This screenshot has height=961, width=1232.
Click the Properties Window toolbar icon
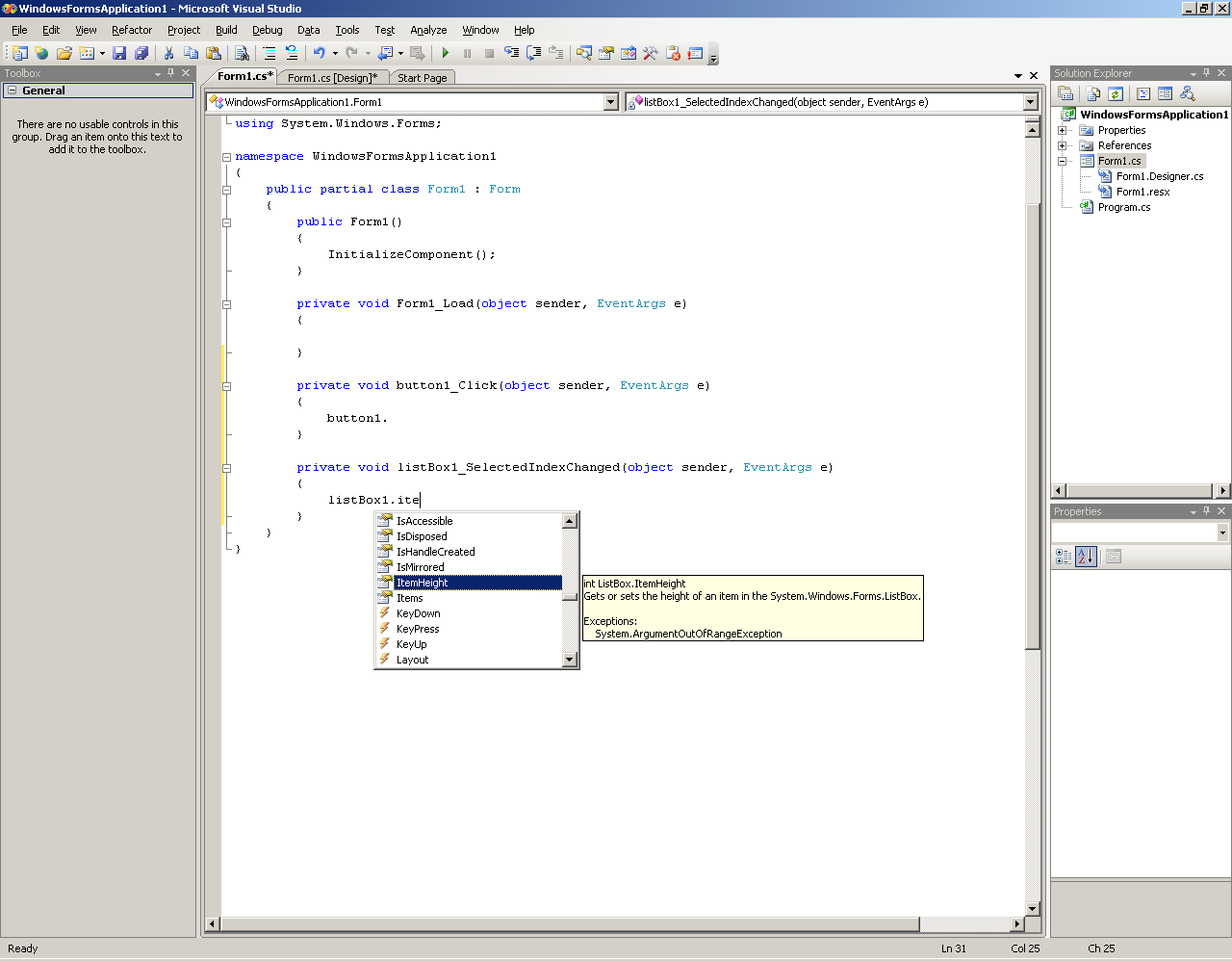click(606, 53)
